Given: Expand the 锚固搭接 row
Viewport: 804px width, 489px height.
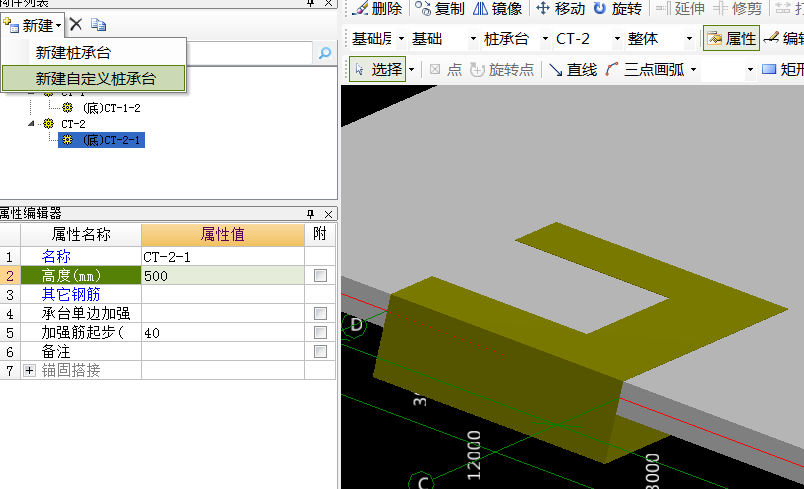Looking at the screenshot, I should click(x=29, y=371).
